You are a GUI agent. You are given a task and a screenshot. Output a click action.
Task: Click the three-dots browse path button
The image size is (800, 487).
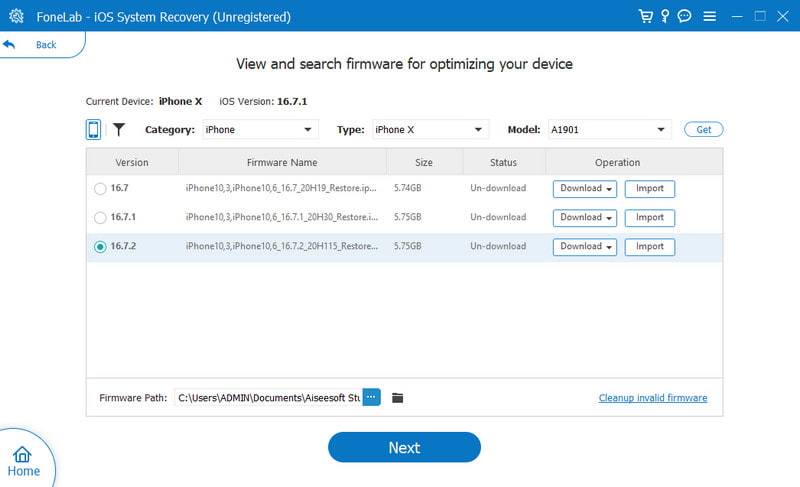(371, 397)
